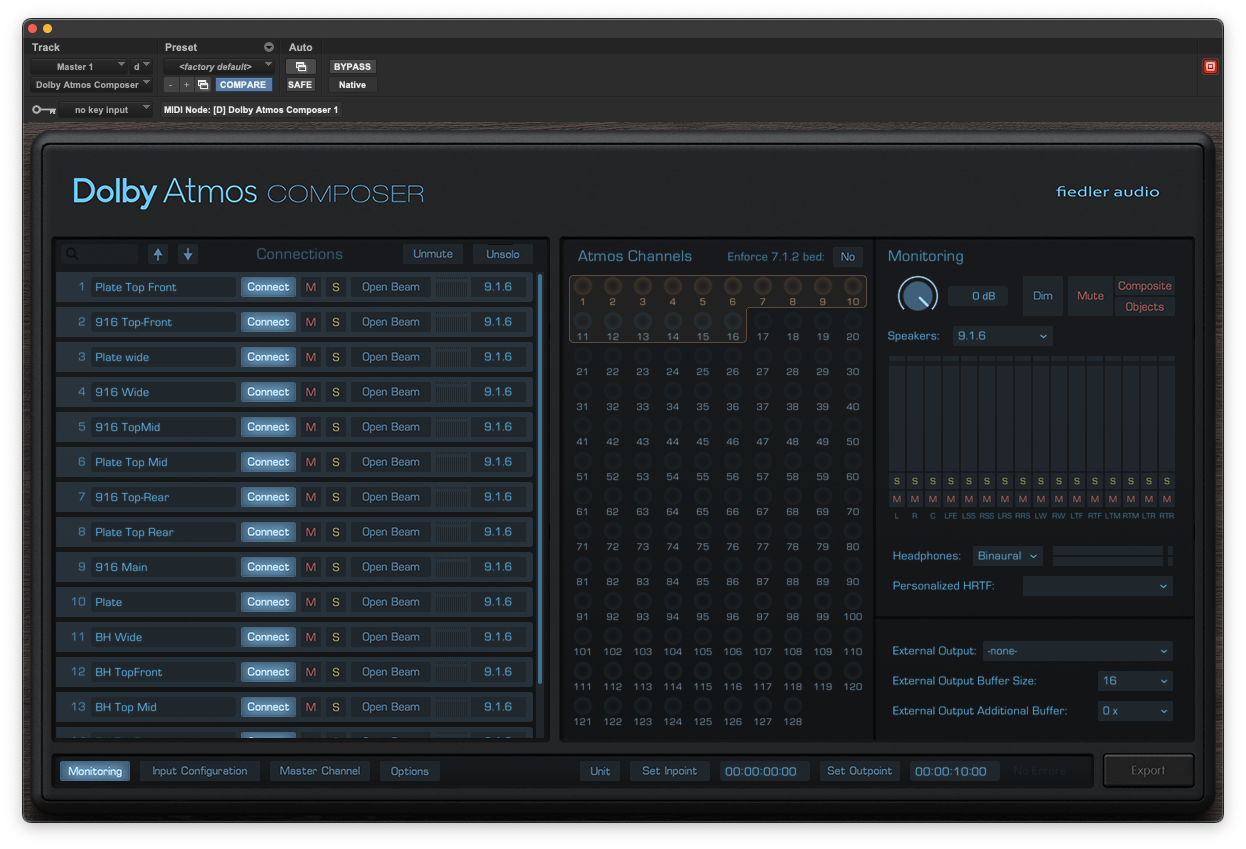
Task: Mute the RTR speaker channel
Action: click(x=1167, y=499)
